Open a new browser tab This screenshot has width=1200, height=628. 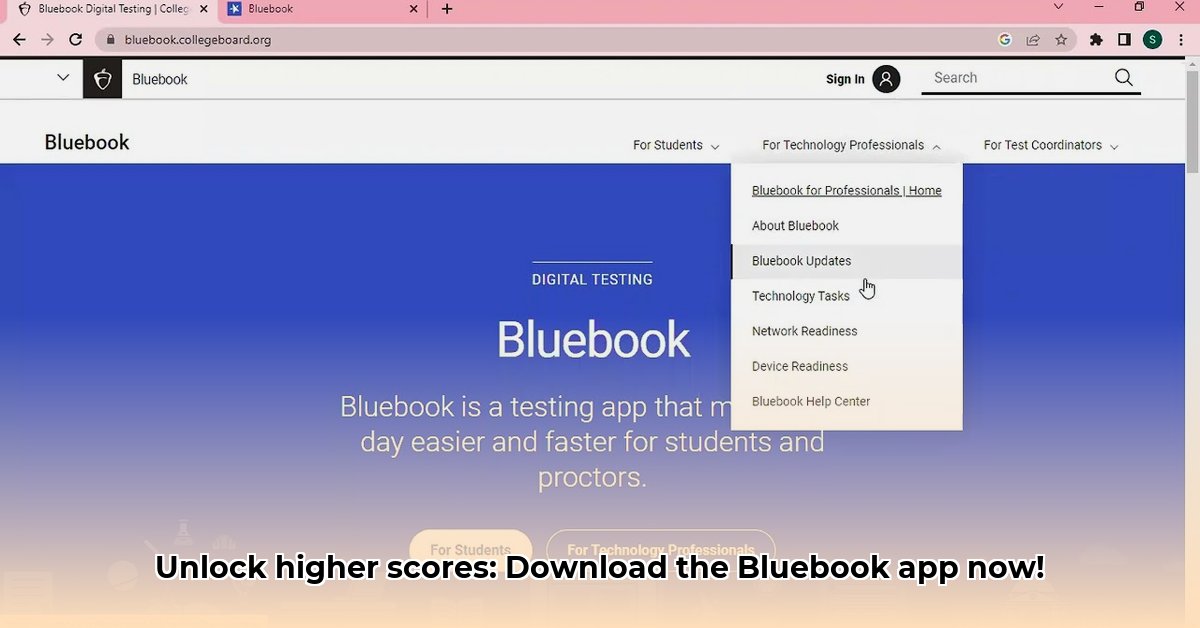tap(447, 9)
